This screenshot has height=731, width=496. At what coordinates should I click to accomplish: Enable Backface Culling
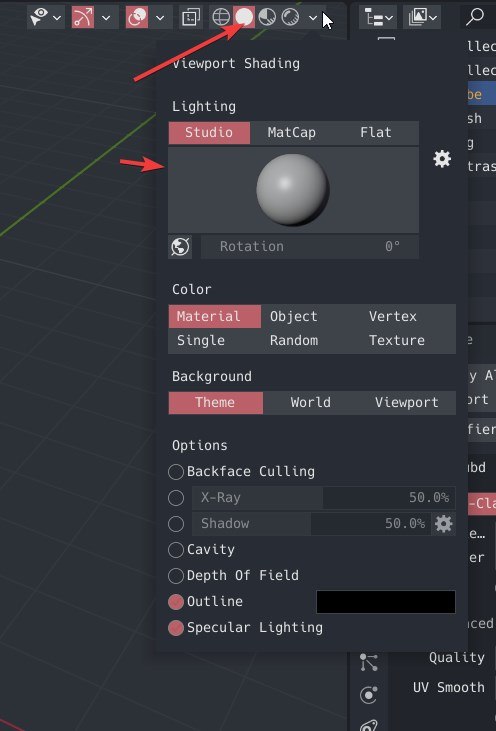tap(176, 472)
